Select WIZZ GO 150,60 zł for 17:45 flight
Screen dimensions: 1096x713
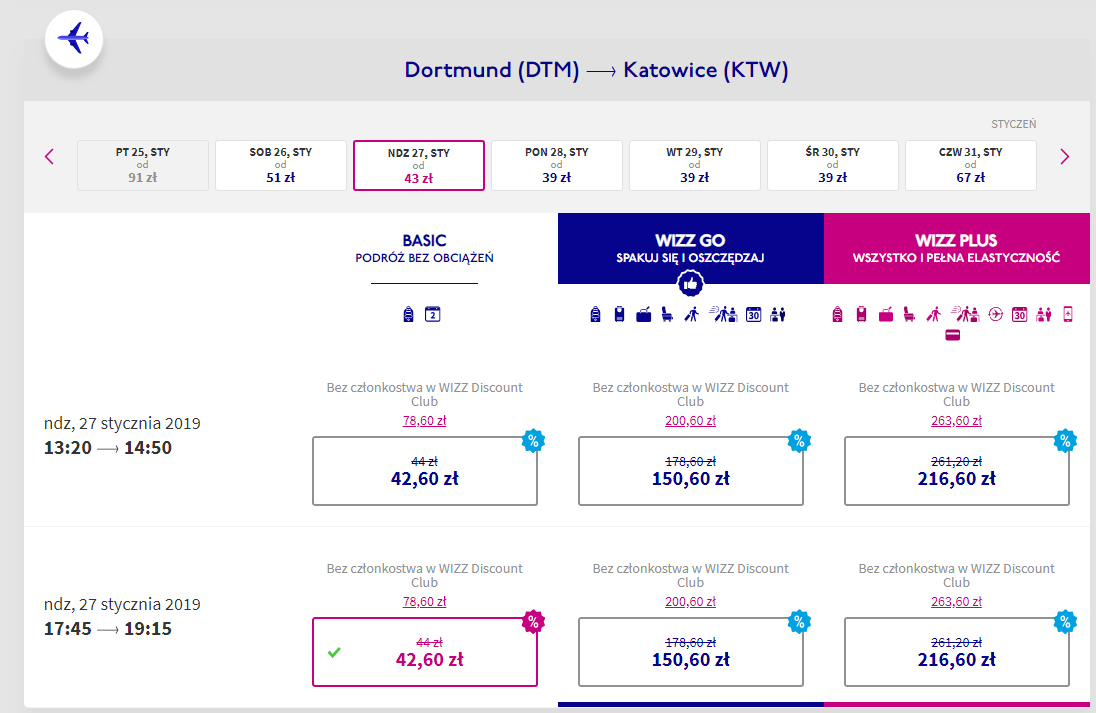(690, 652)
